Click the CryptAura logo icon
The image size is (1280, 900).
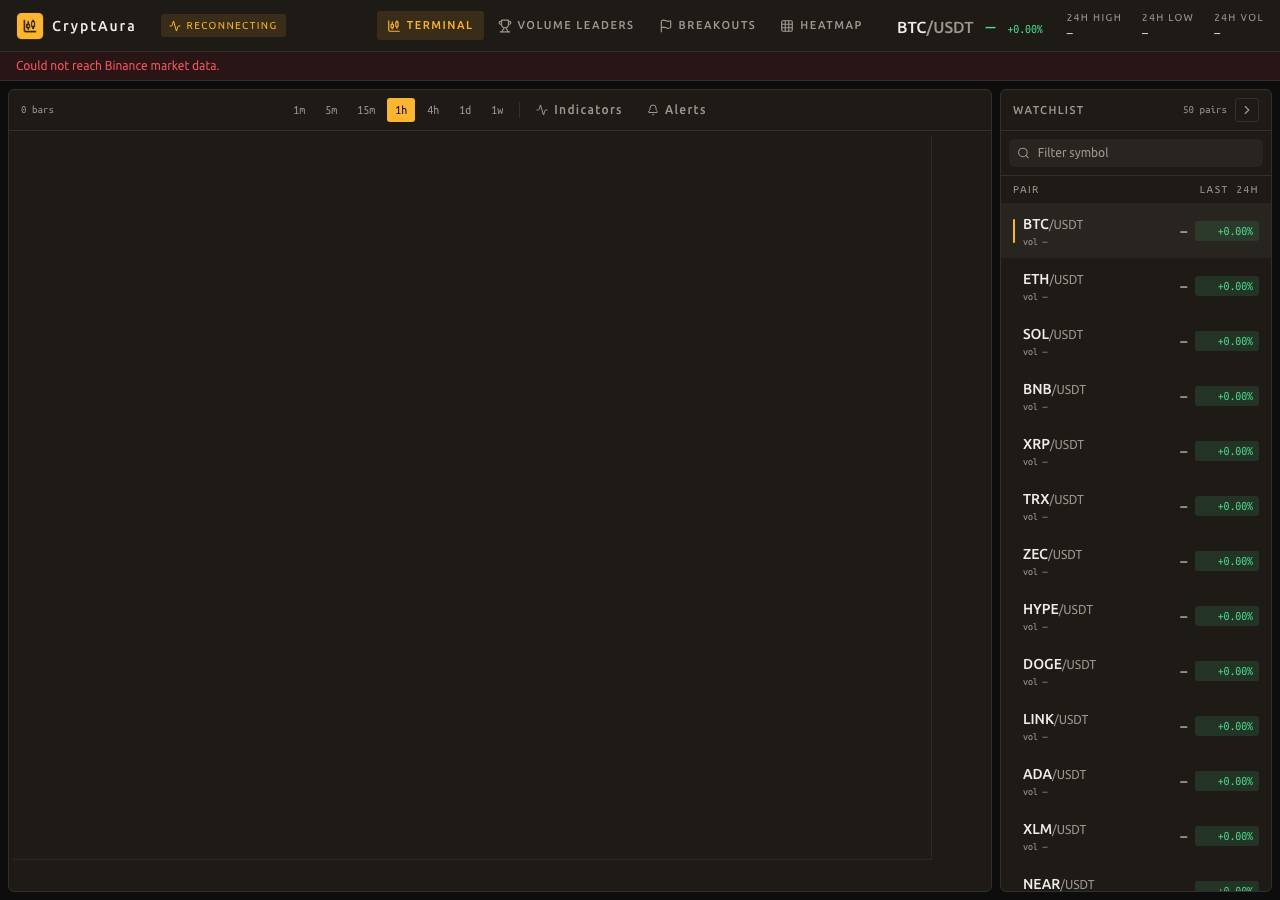click(30, 26)
